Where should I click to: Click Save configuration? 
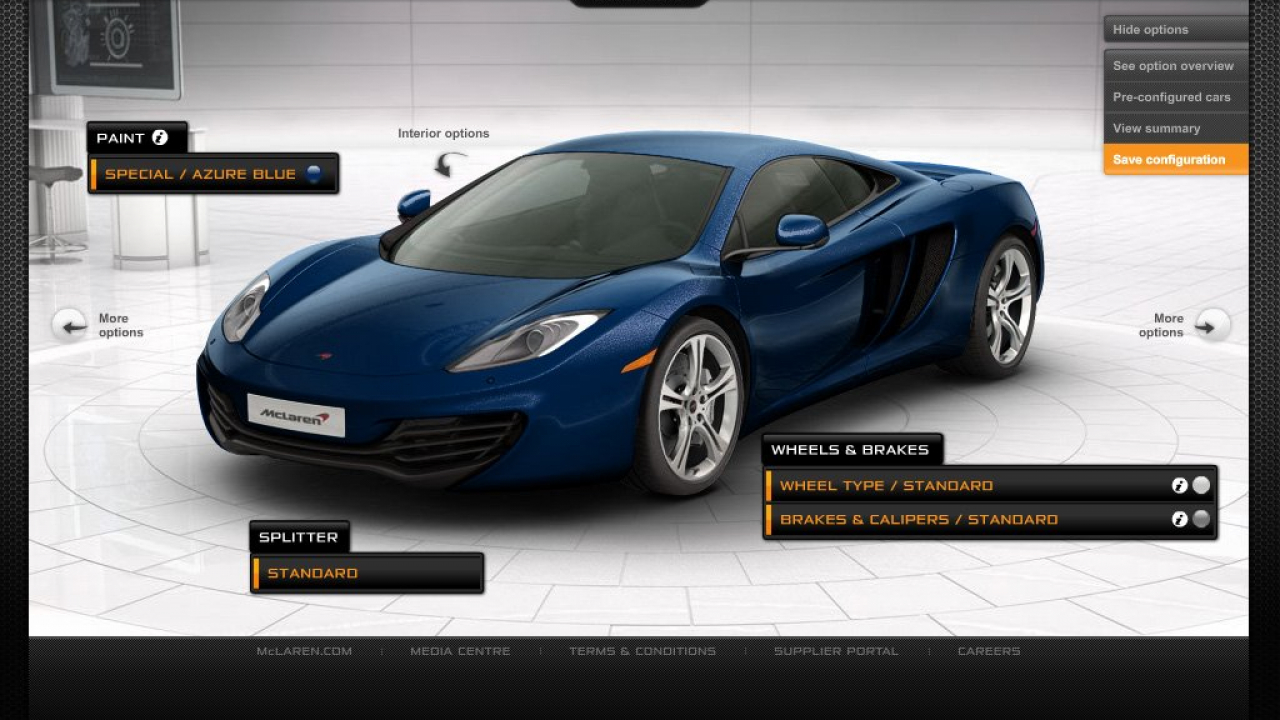tap(1176, 159)
